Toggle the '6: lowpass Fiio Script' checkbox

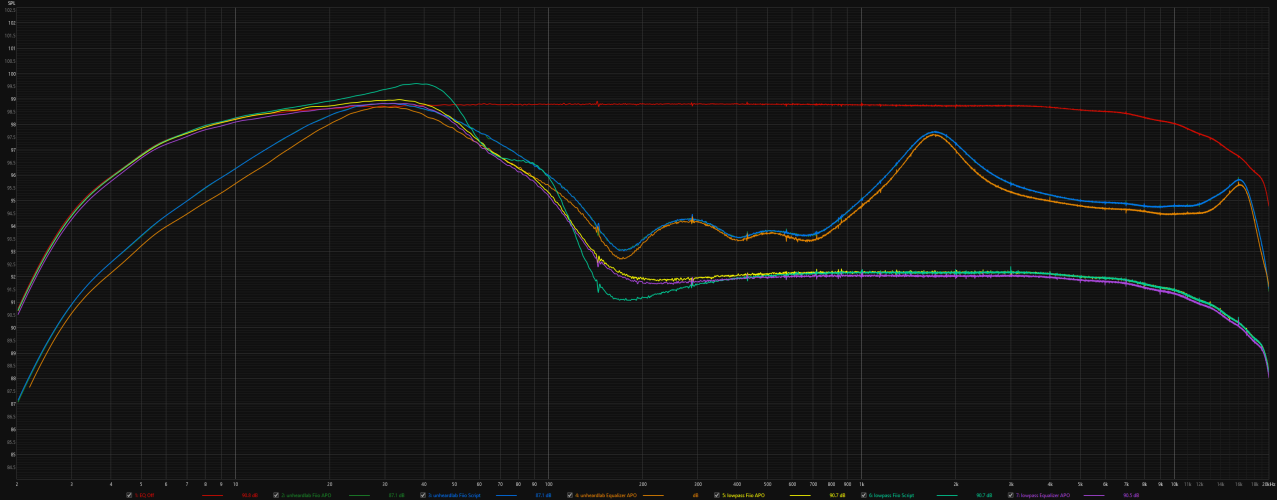pos(864,495)
